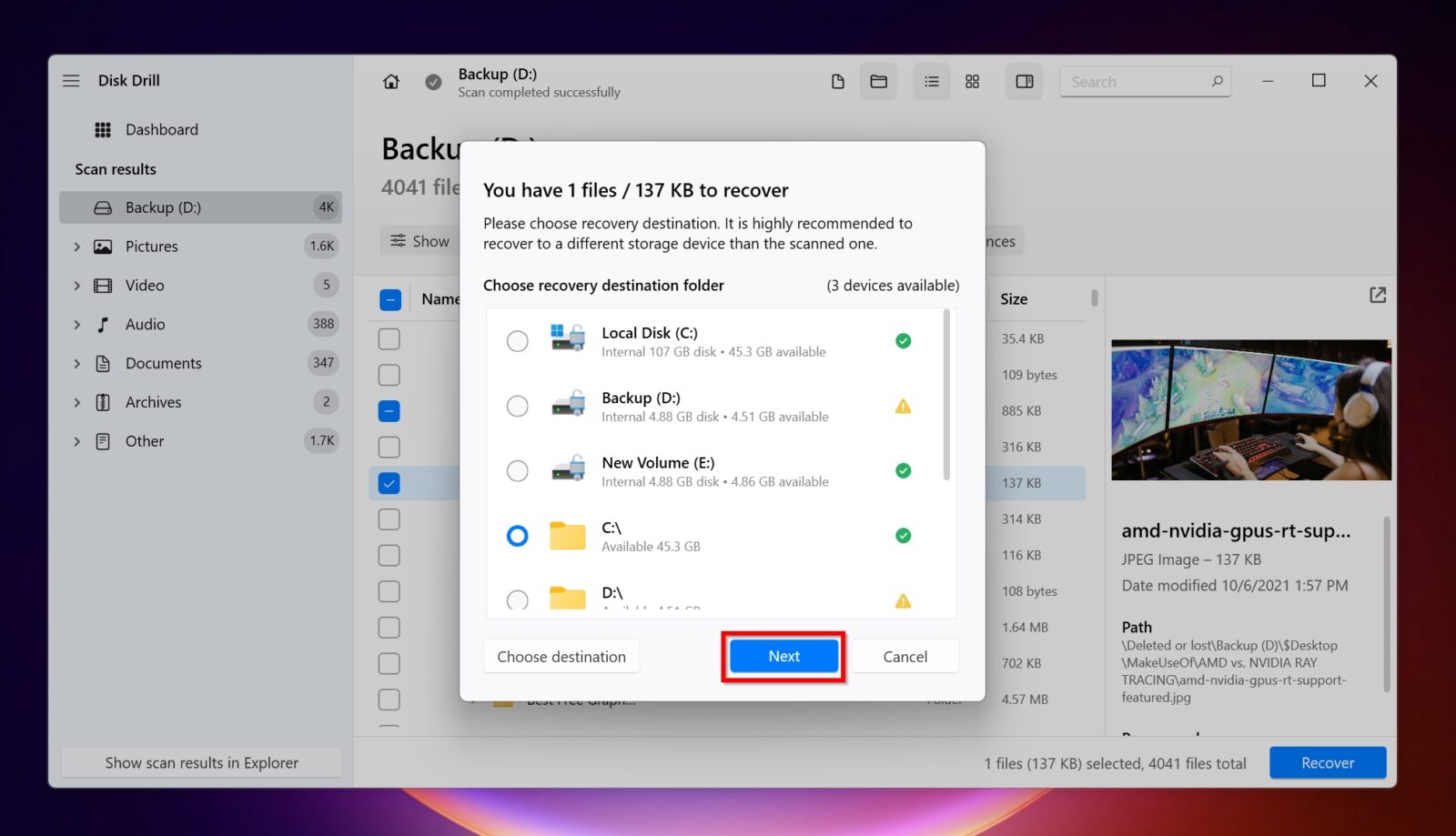Screen dimensions: 1456x836
Task: Cancel the recovery dialog
Action: [x=905, y=657]
